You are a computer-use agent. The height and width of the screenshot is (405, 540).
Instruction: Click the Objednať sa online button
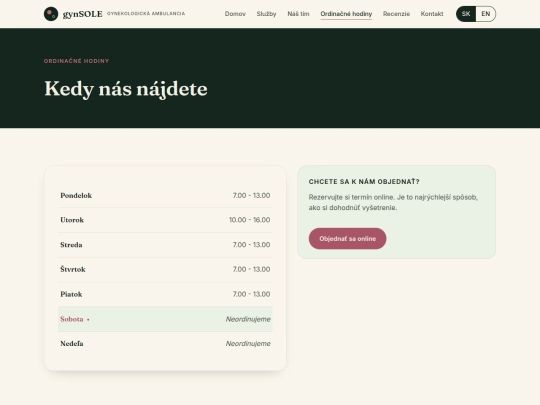coord(347,239)
